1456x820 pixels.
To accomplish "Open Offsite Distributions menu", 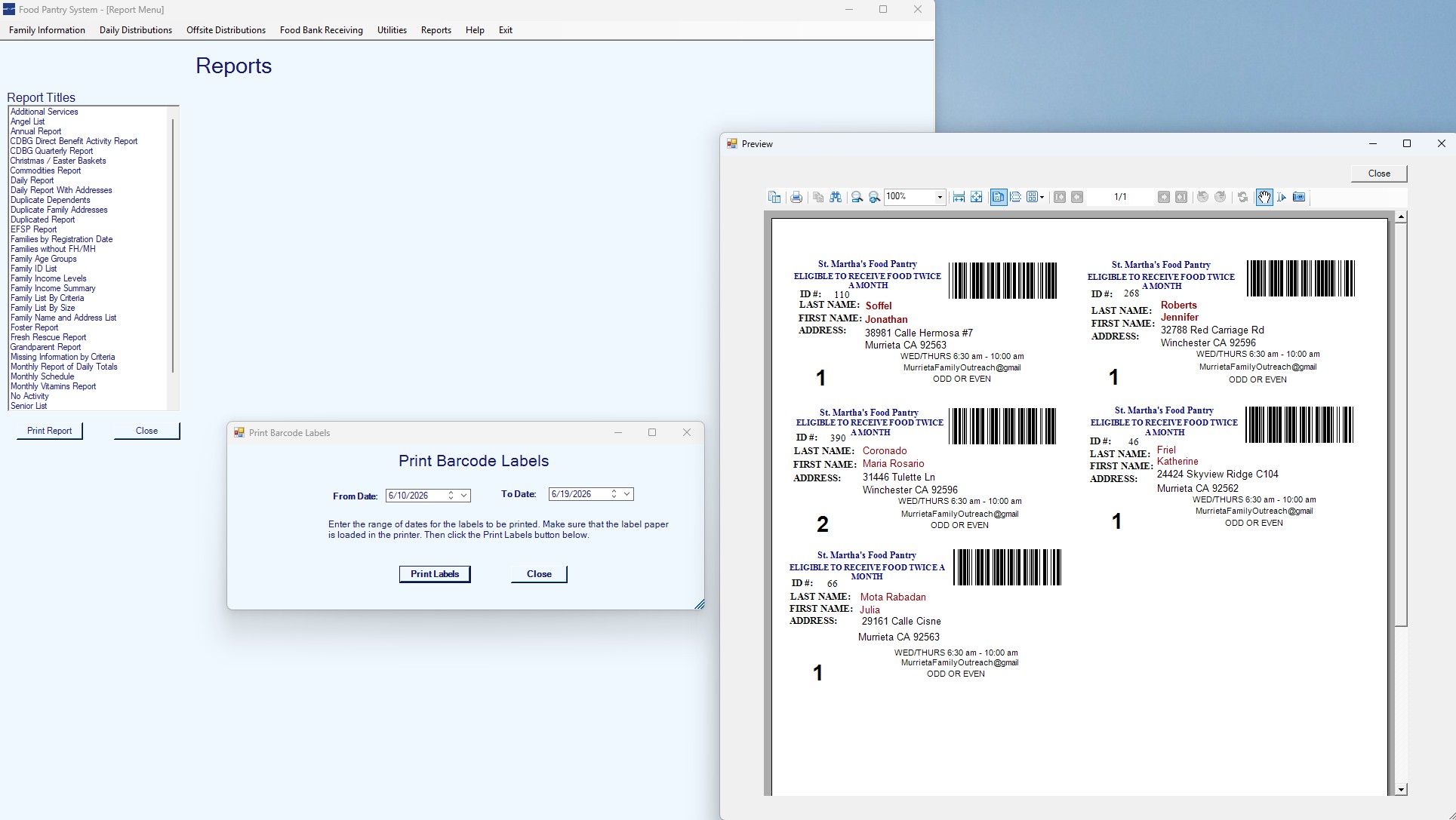I will point(226,30).
